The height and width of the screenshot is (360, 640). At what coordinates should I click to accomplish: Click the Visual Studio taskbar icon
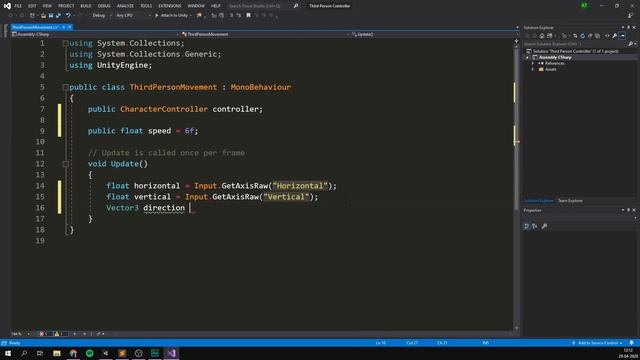tap(171, 353)
